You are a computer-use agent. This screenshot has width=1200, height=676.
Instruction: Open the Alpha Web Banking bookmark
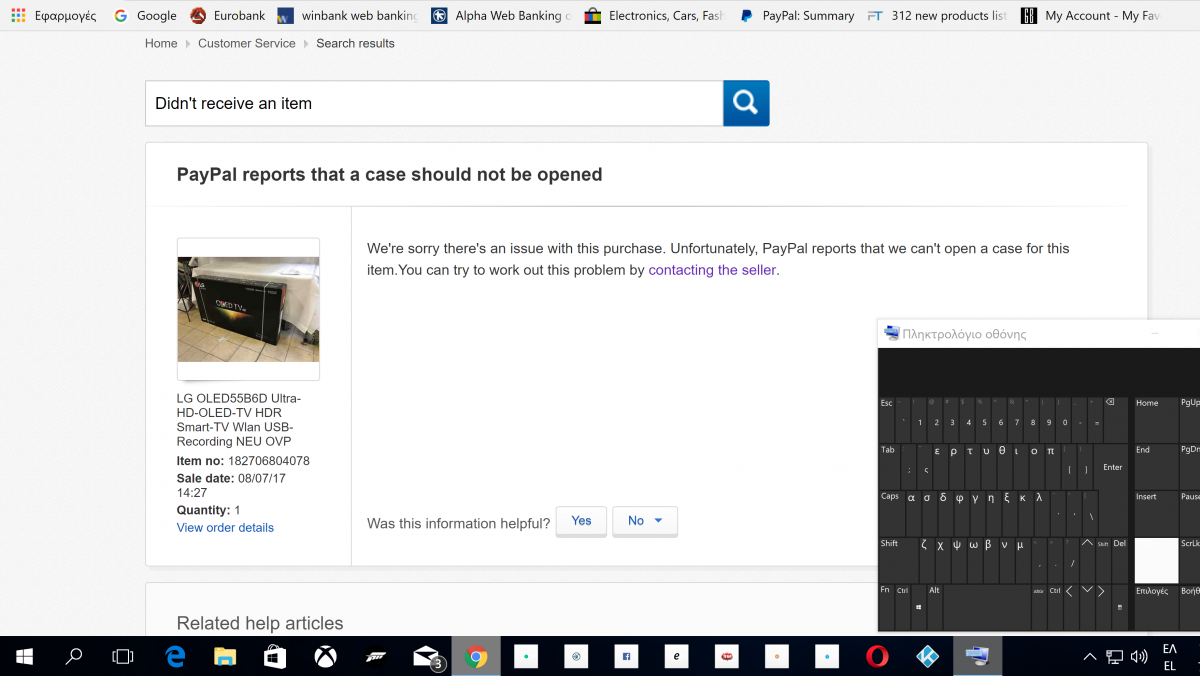click(501, 15)
